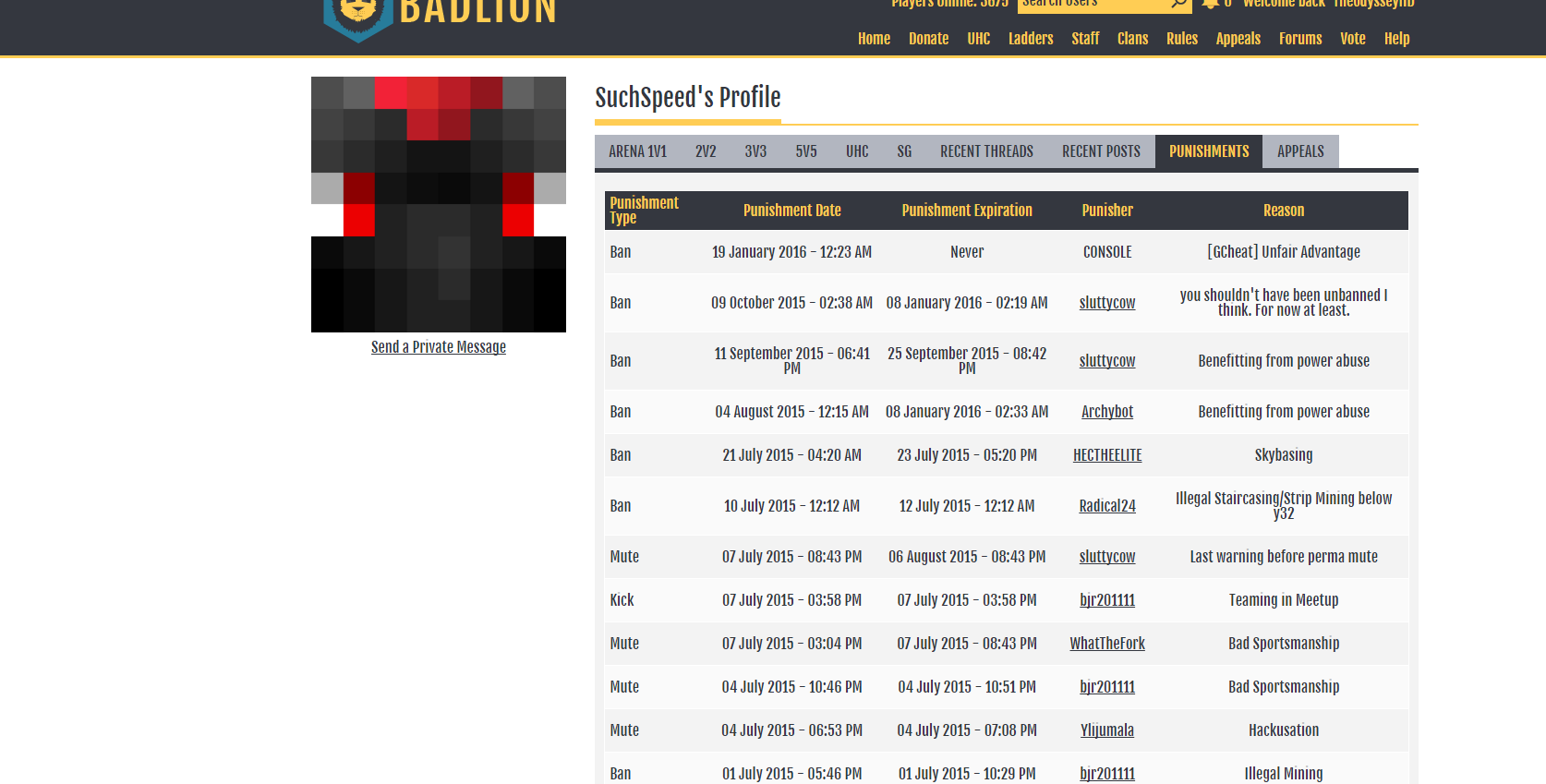Click the CONSOLE punisher cell
The width and height of the screenshot is (1546, 784).
click(x=1107, y=252)
